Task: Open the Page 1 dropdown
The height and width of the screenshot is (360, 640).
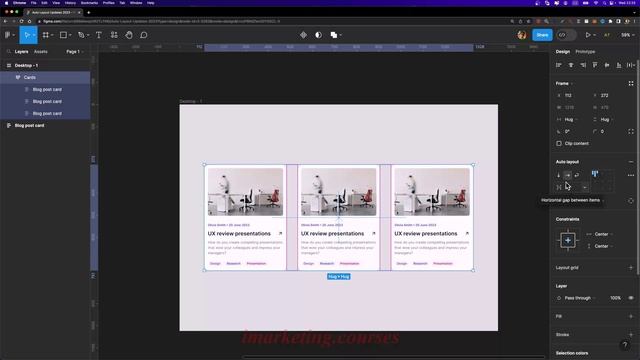Action: 74,51
